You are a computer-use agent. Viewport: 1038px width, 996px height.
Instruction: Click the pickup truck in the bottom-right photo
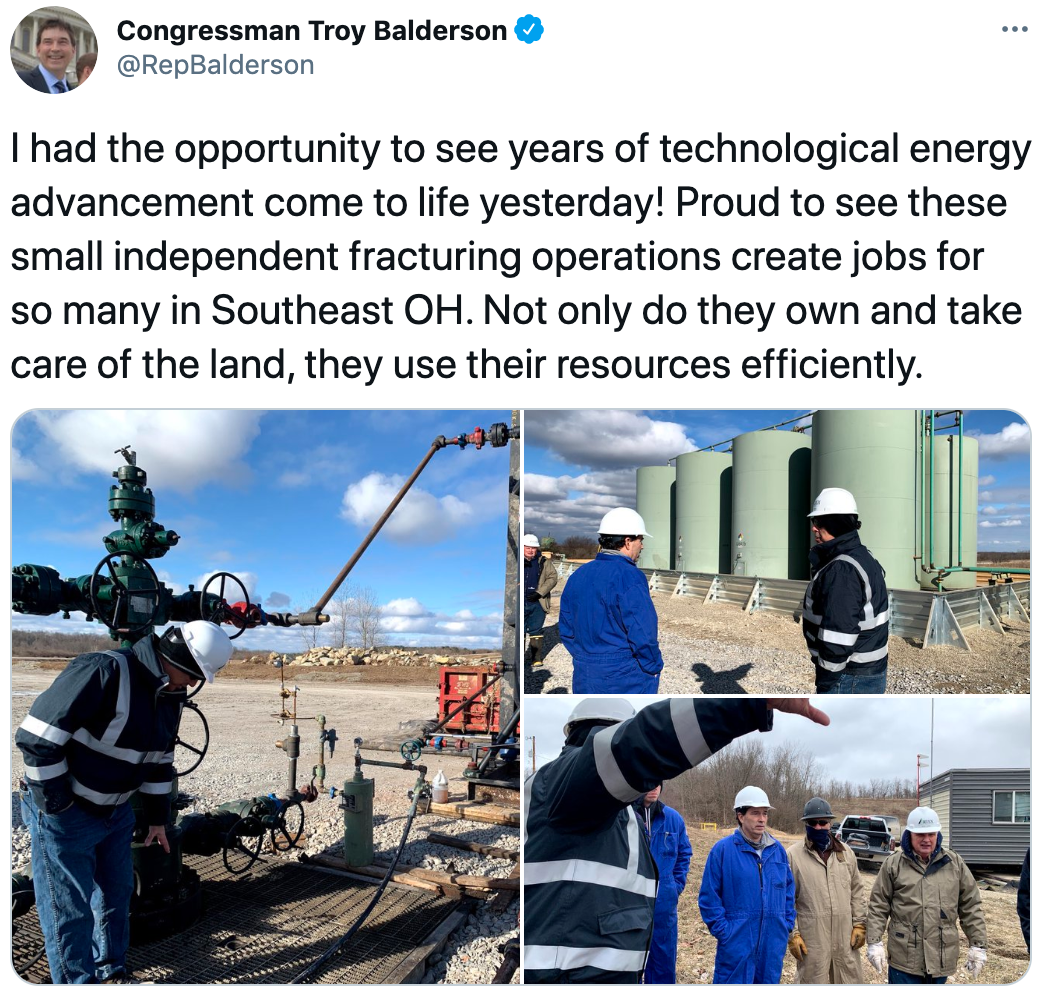click(867, 839)
